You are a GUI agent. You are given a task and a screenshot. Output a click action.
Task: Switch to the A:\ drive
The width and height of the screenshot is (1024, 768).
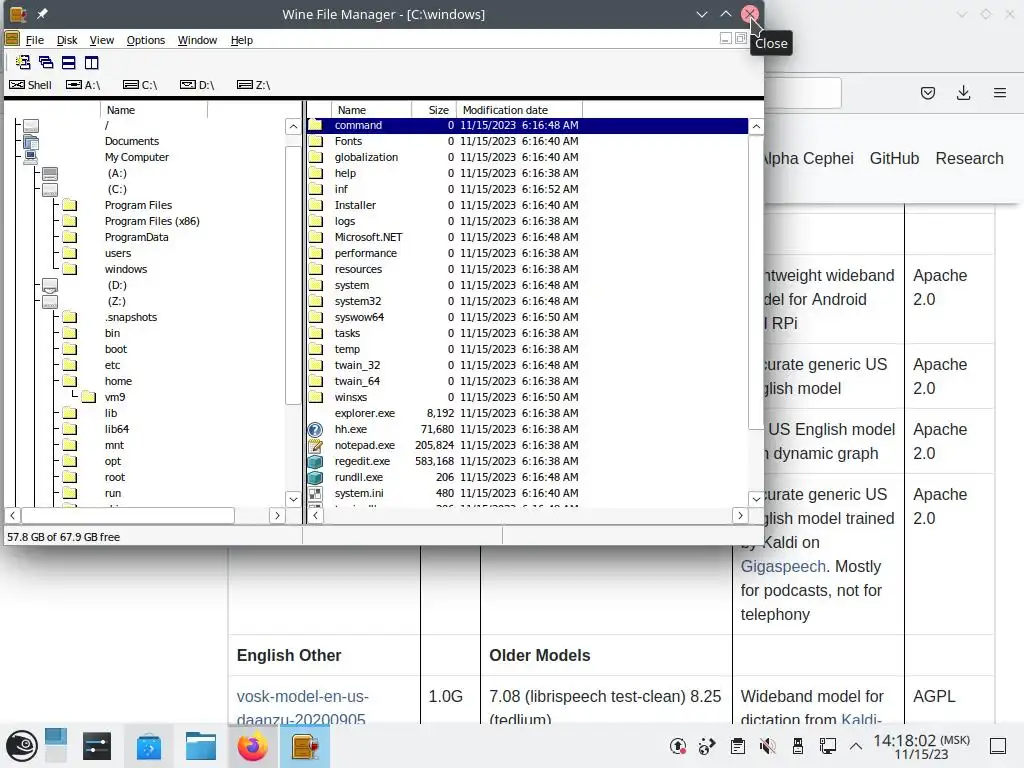83,85
